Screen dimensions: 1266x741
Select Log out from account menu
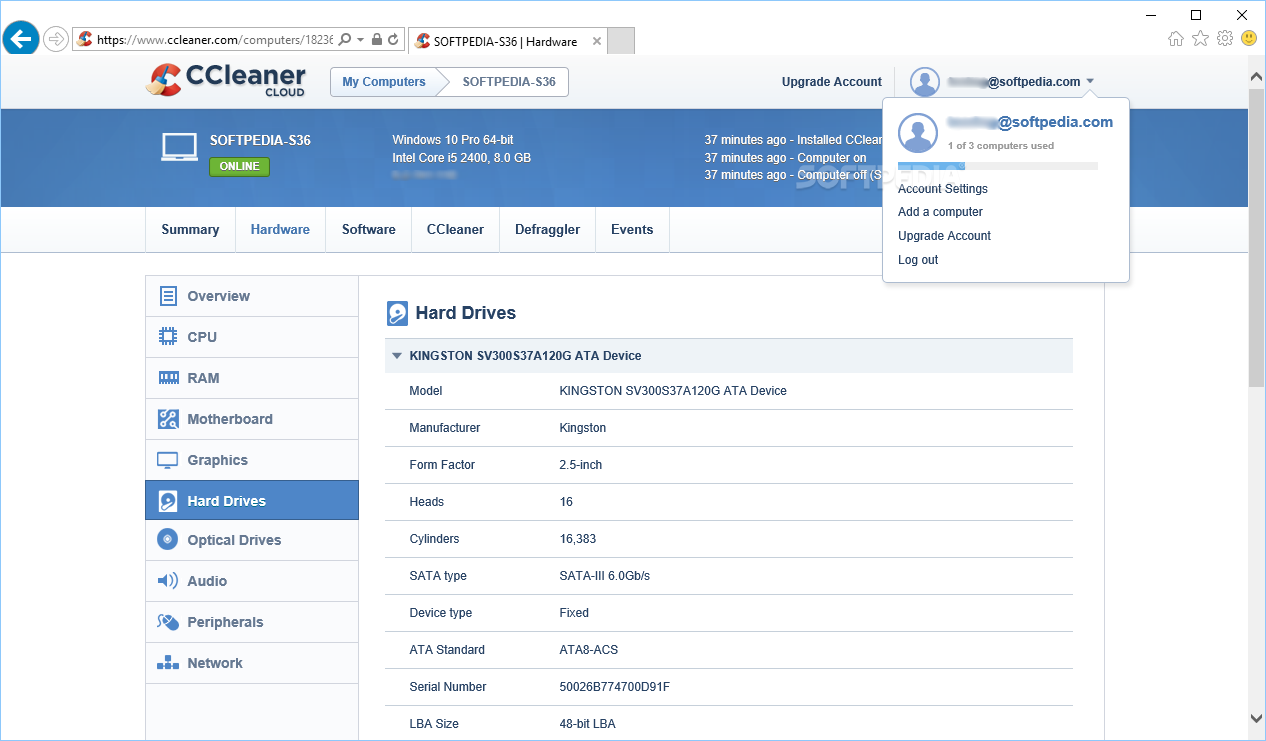tap(918, 260)
